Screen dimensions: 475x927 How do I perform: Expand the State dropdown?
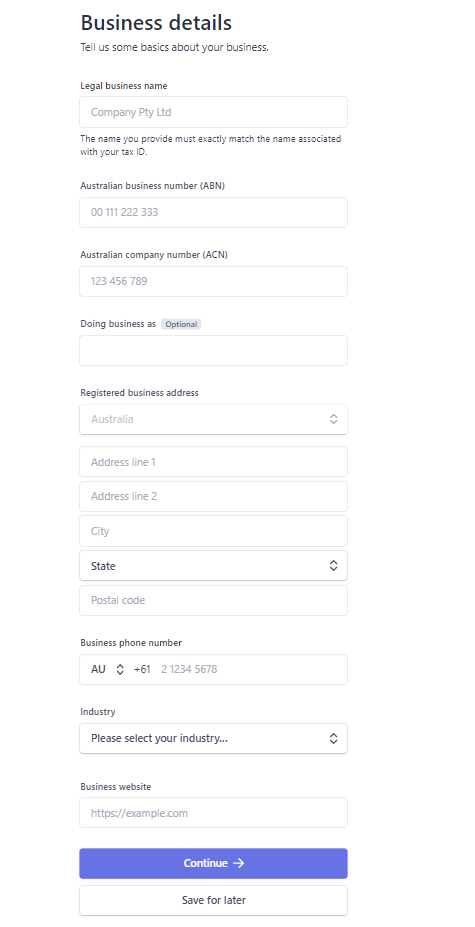[214, 566]
